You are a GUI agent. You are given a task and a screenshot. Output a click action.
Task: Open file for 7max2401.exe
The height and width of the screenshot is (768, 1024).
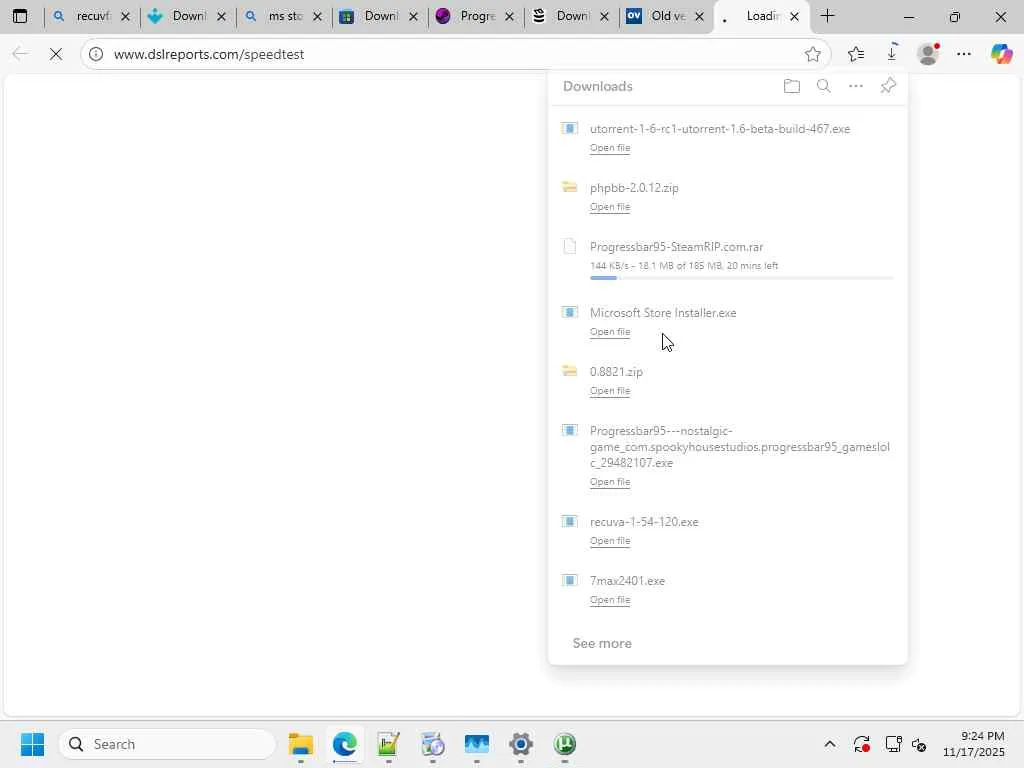[610, 600]
